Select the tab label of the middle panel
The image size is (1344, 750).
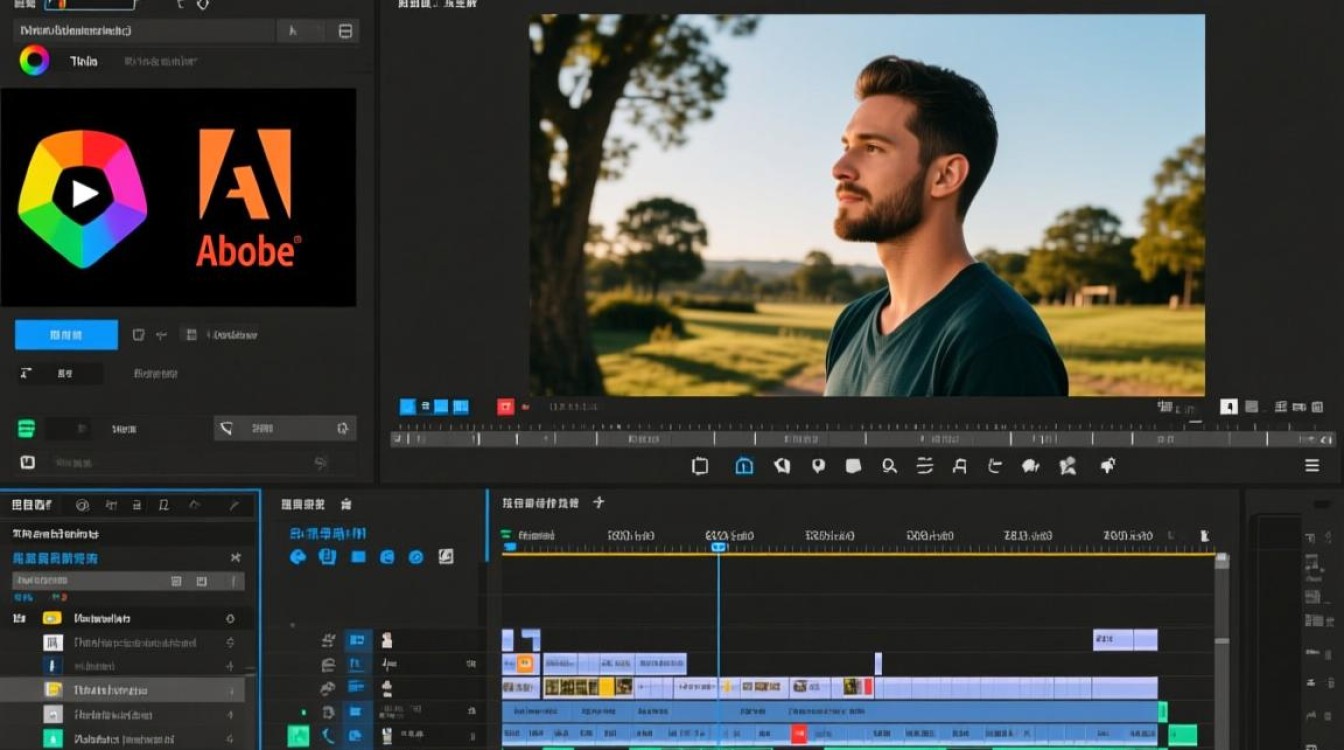tap(303, 505)
